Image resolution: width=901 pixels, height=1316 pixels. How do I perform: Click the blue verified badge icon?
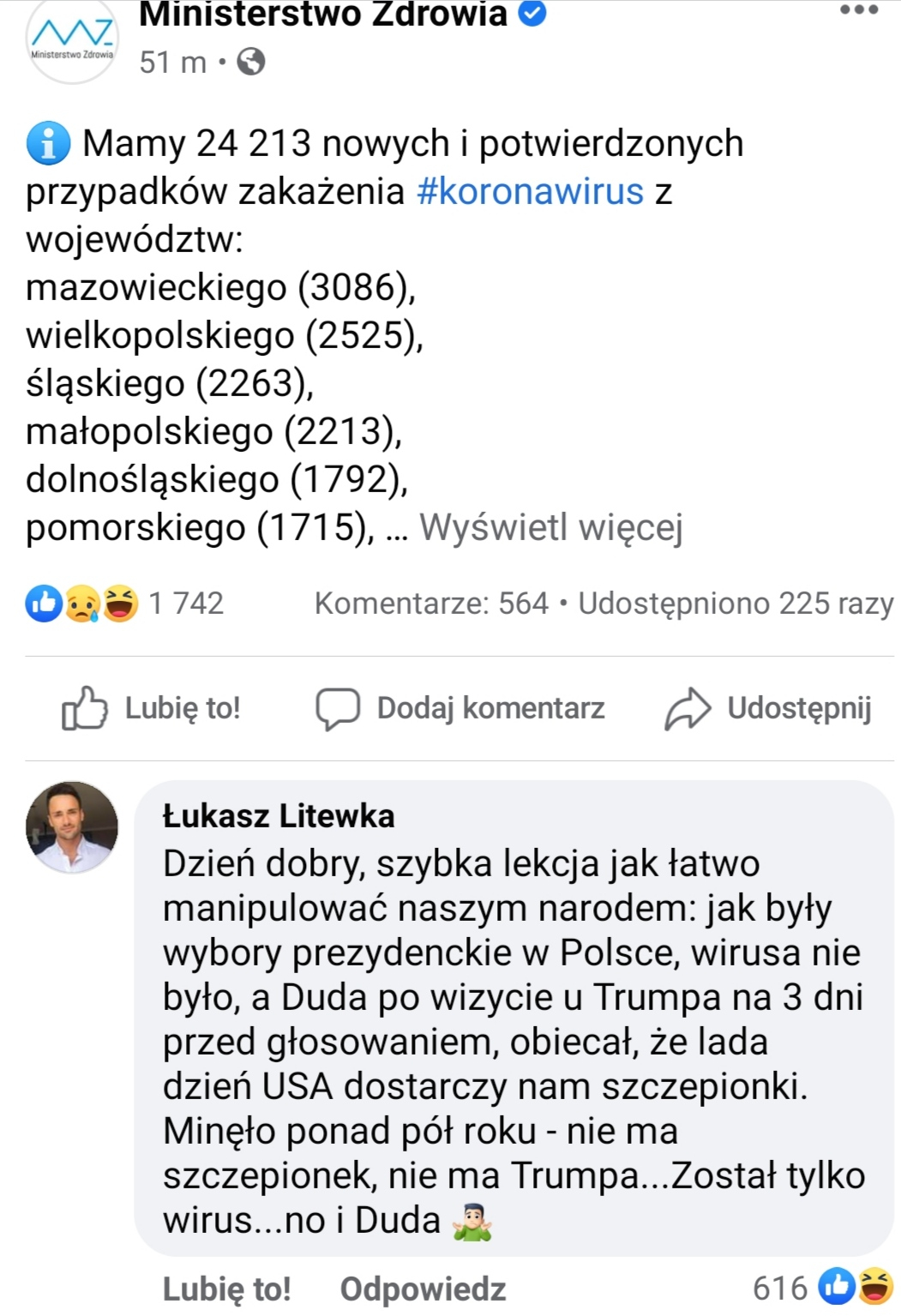[533, 14]
